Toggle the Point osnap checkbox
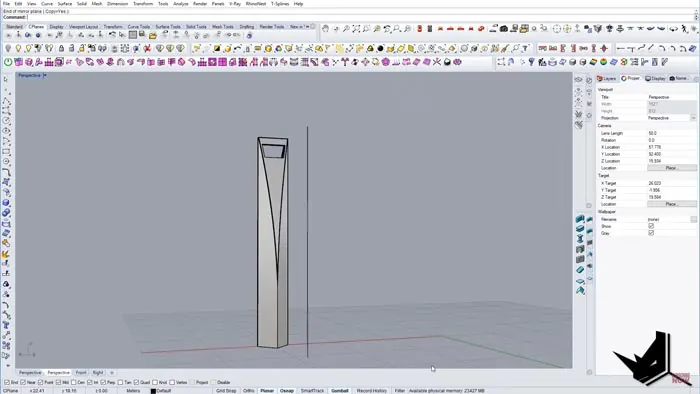Image resolution: width=700 pixels, height=394 pixels. [41, 382]
